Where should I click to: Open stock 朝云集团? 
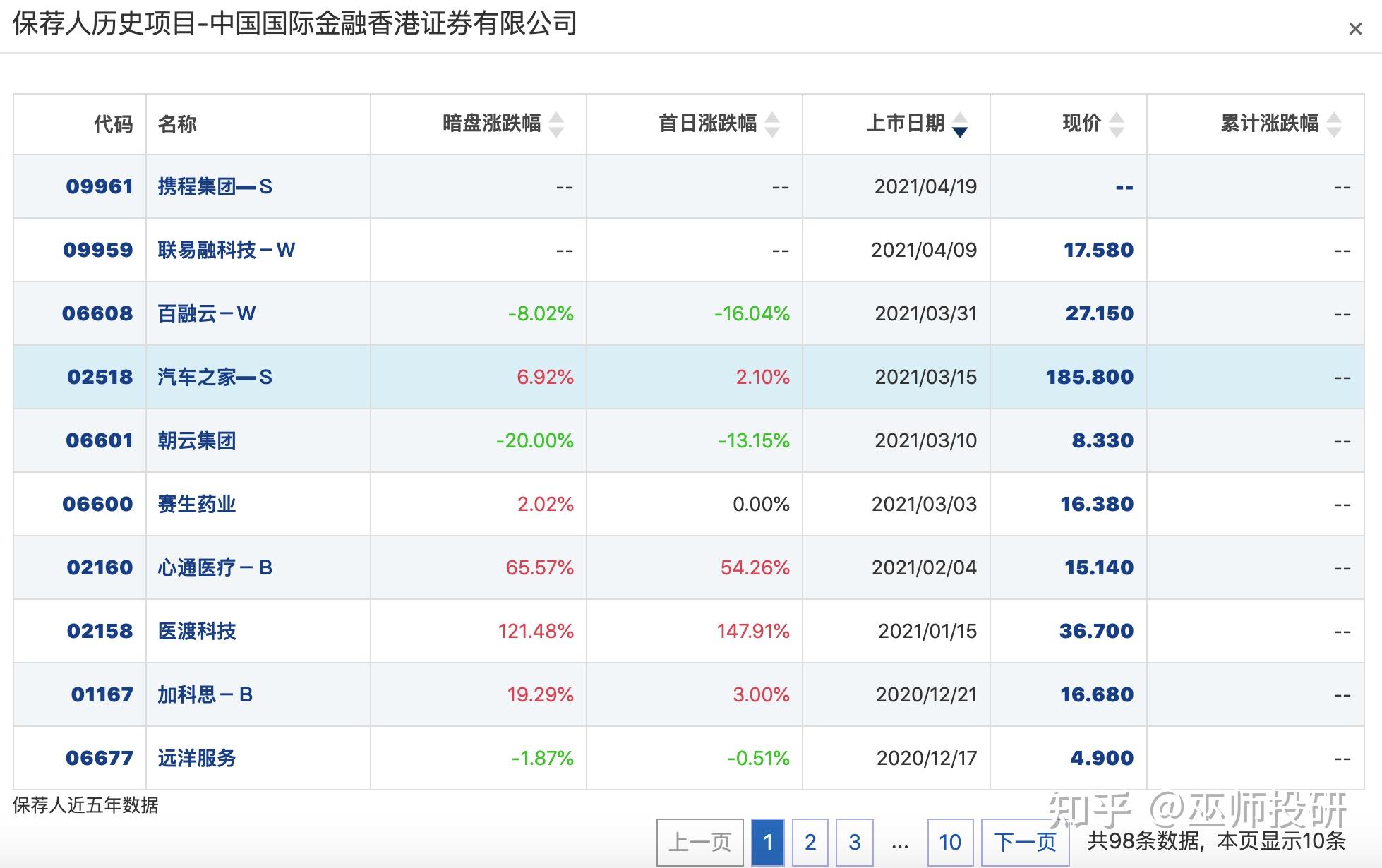196,440
